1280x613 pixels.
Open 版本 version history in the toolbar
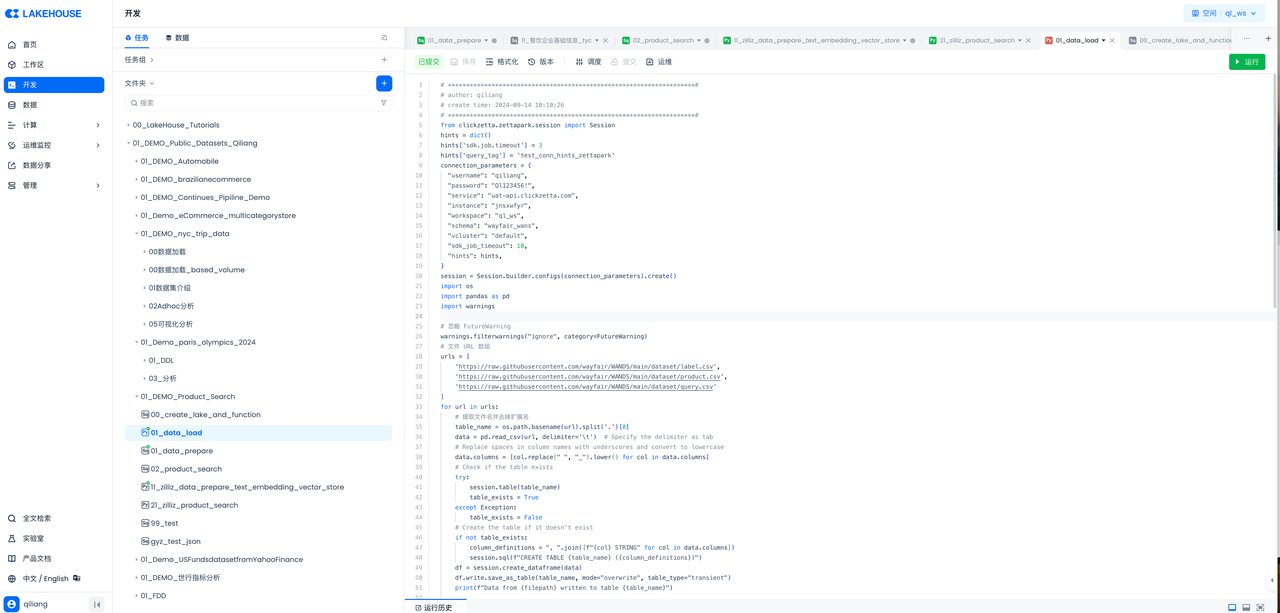(541, 62)
